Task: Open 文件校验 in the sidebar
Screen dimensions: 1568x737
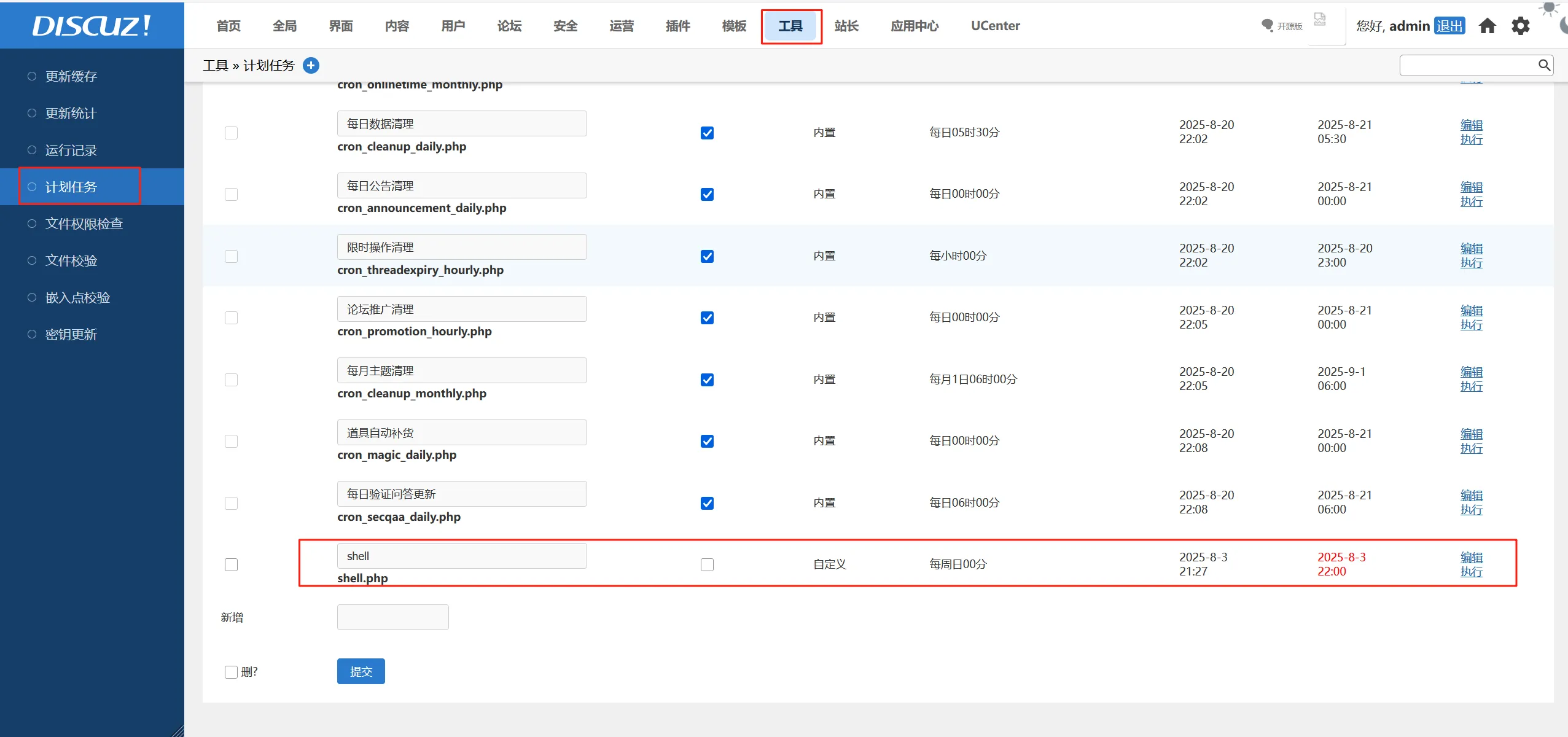Action: point(71,260)
